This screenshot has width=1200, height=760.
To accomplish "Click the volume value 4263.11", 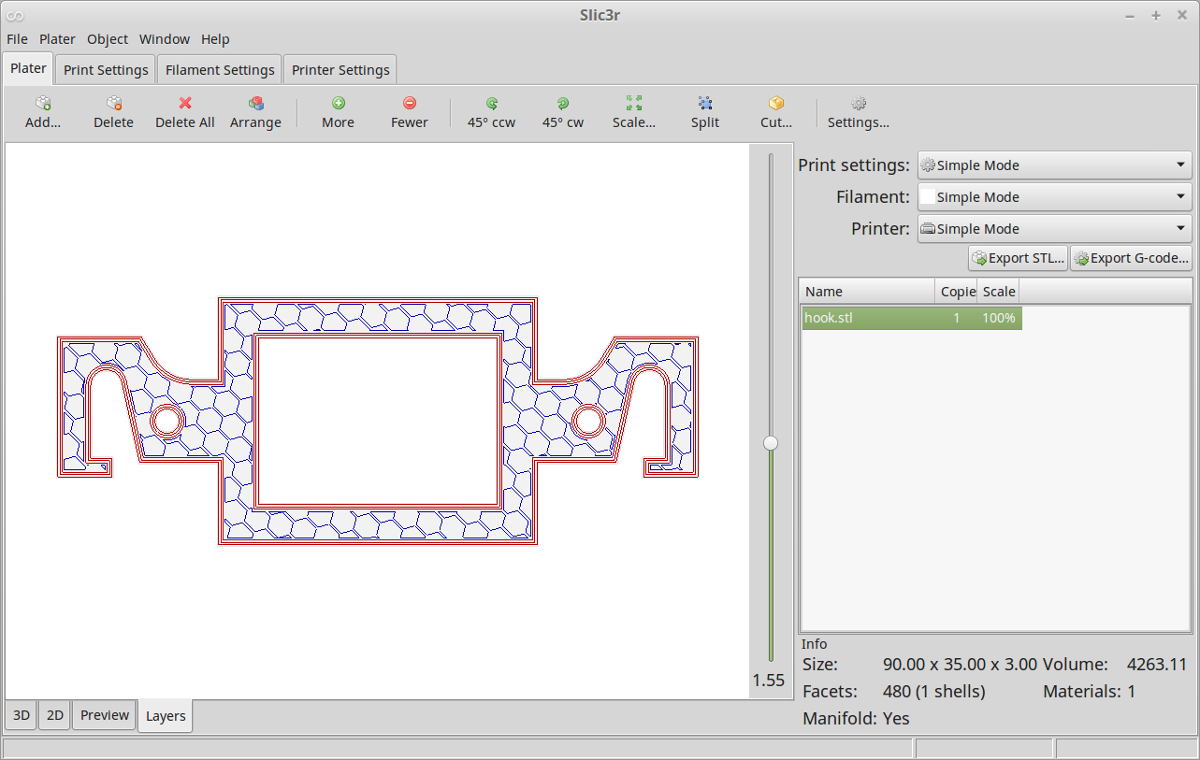I will 1157,664.
